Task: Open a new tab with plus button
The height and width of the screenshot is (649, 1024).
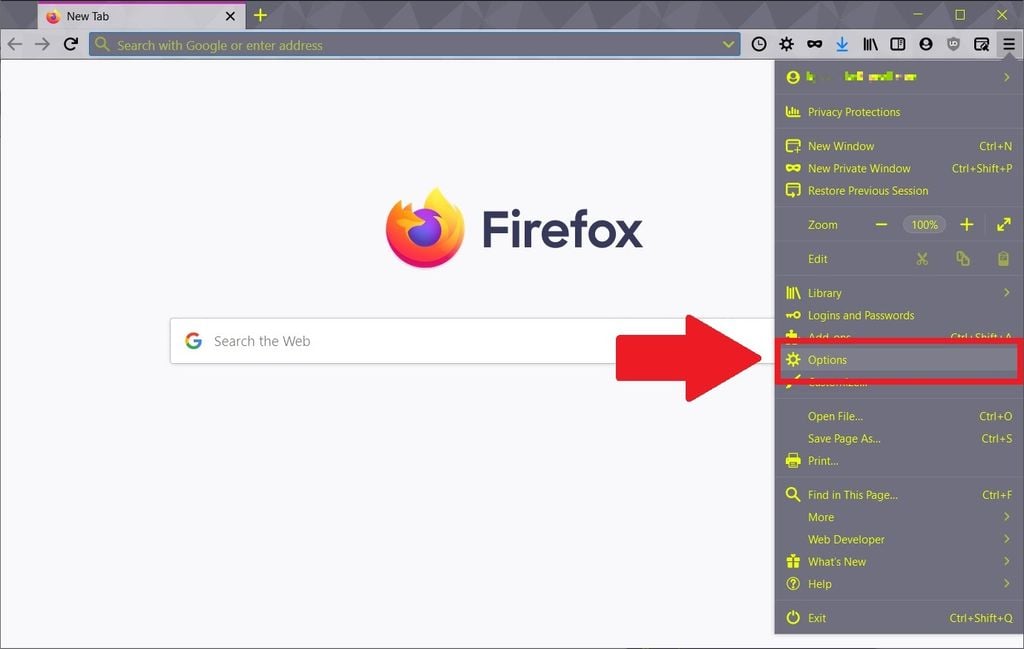Action: [x=260, y=15]
